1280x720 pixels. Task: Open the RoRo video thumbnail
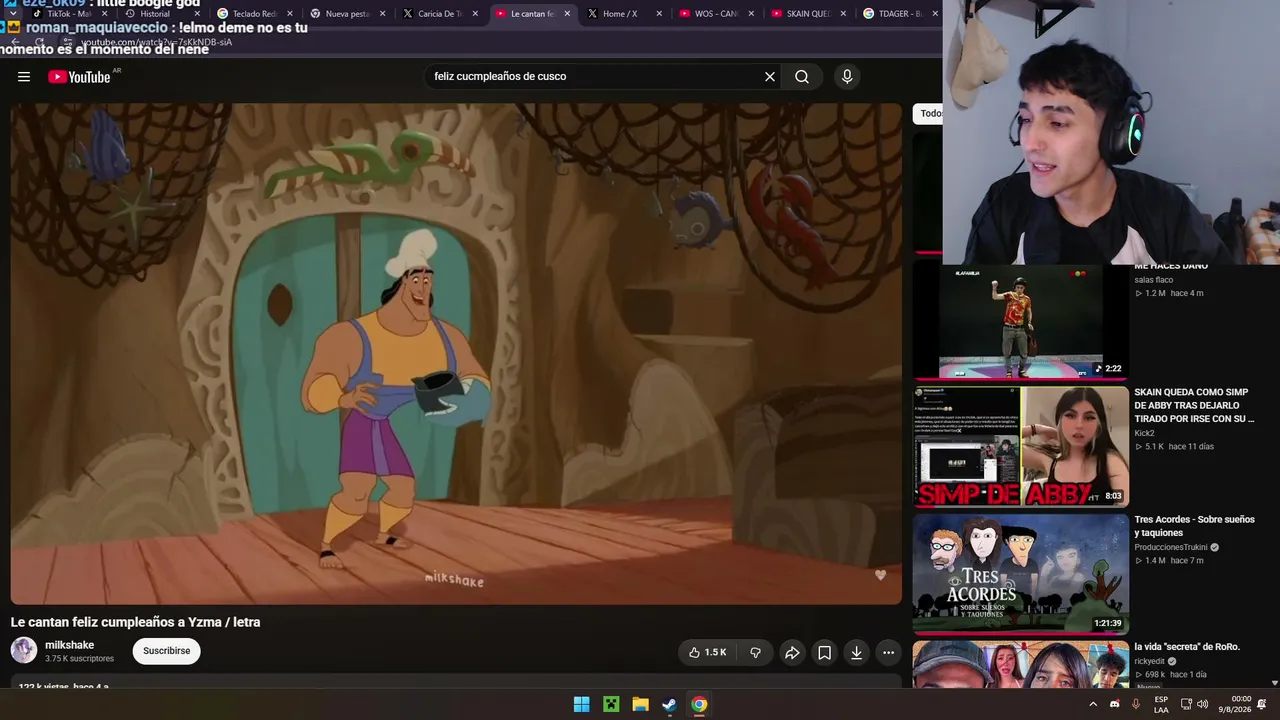click(x=1020, y=664)
